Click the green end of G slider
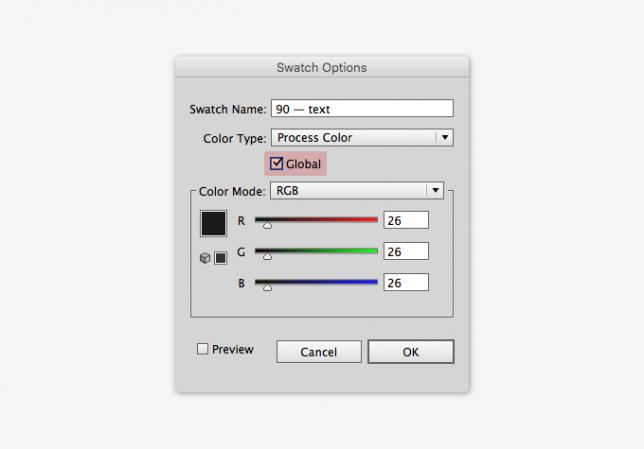Image resolution: width=644 pixels, height=449 pixels. (x=374, y=251)
